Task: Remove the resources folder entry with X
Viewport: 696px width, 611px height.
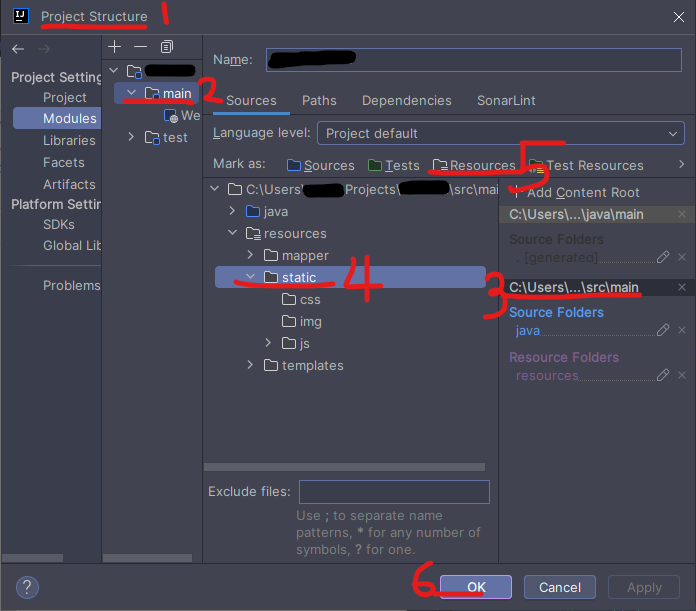Action: [x=682, y=375]
